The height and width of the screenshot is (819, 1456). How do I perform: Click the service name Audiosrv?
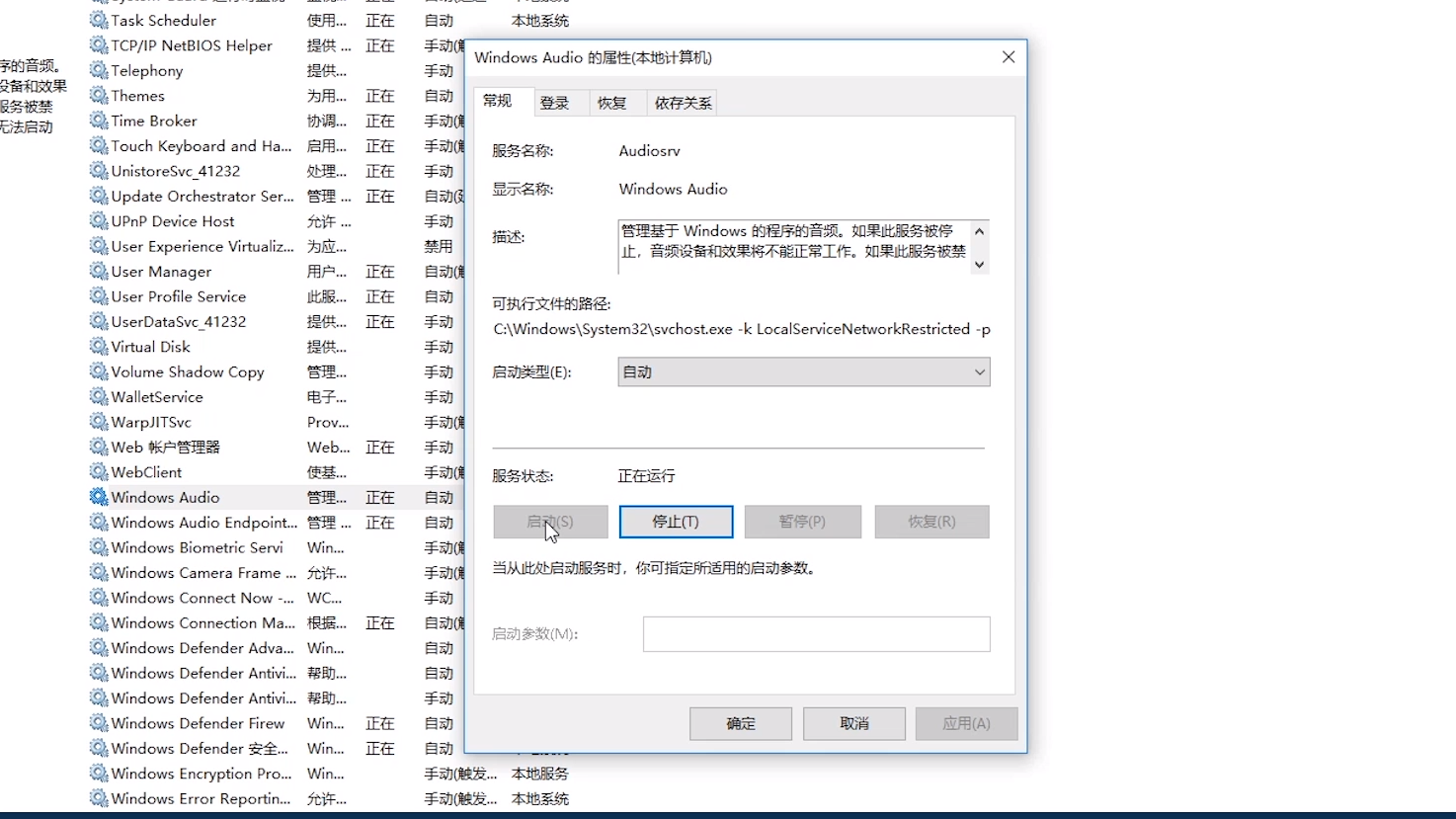(x=650, y=151)
